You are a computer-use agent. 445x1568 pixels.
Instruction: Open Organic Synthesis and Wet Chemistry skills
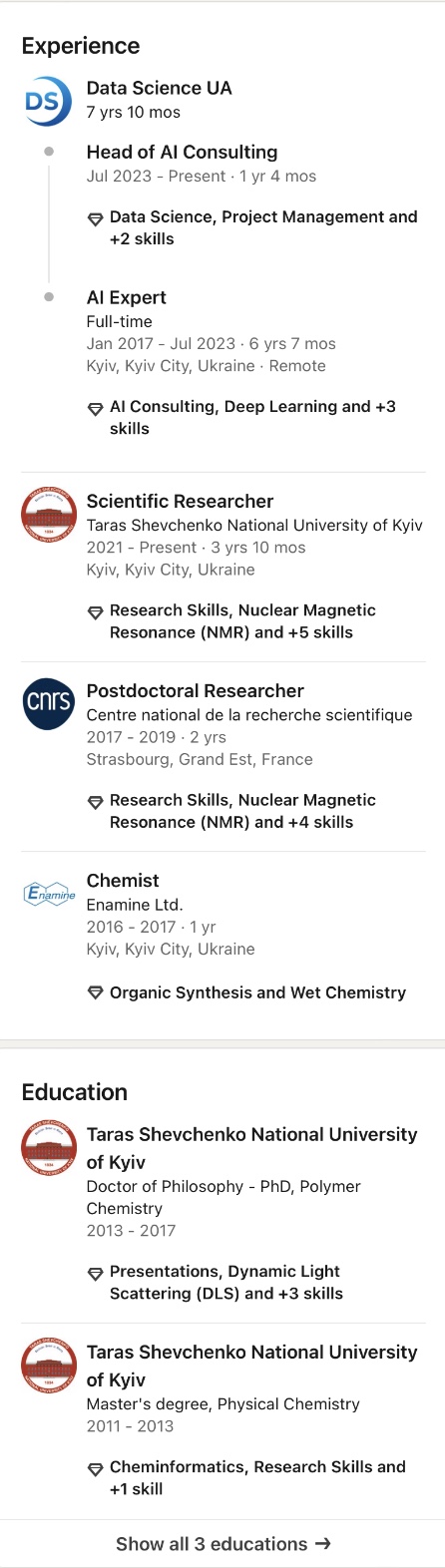point(257,992)
